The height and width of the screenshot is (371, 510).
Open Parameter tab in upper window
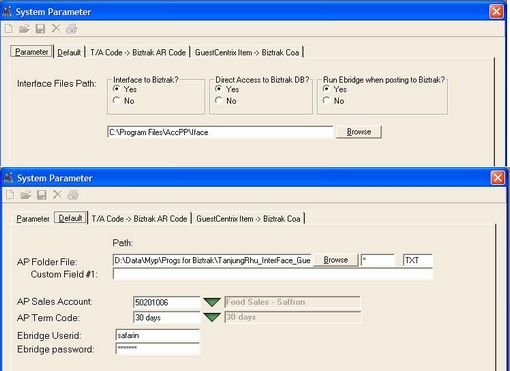(32, 52)
